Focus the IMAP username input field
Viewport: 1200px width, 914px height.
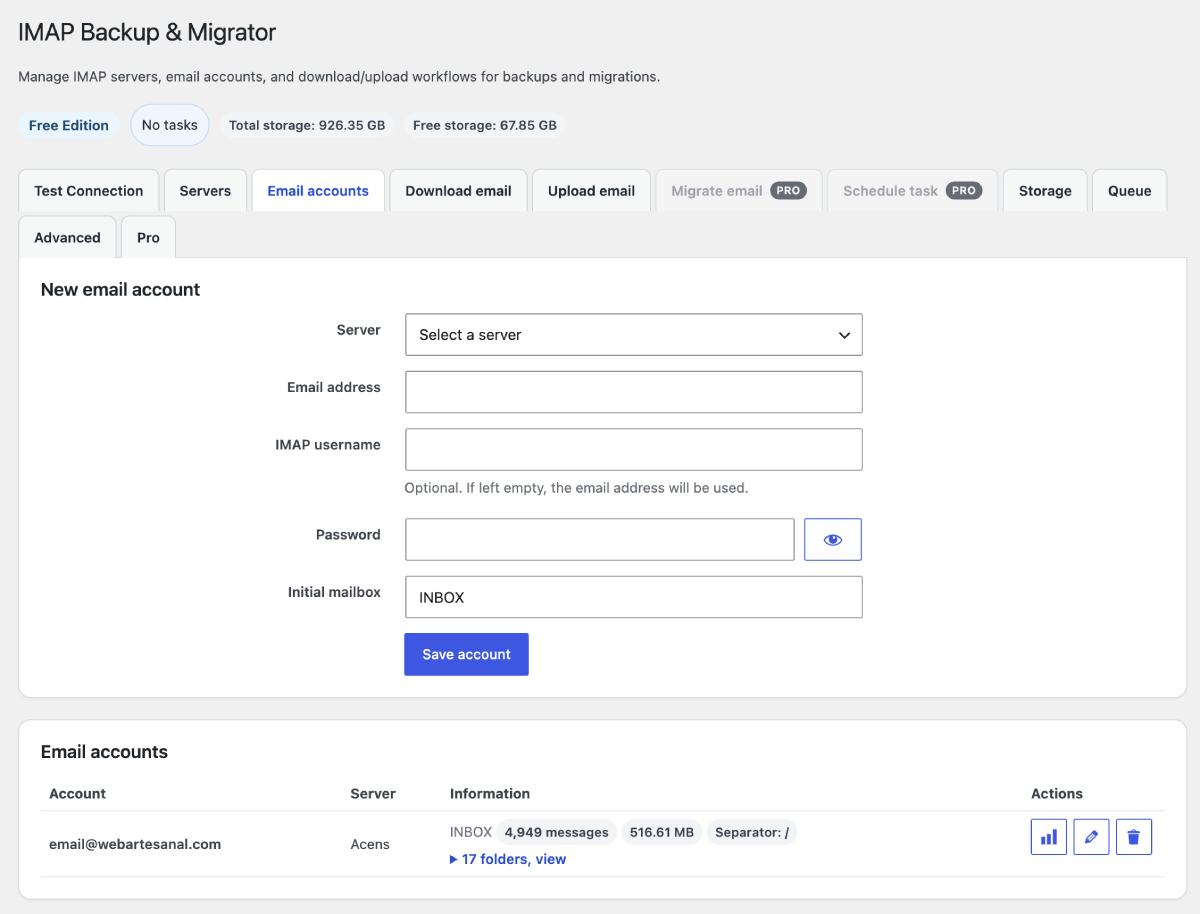[x=634, y=450]
